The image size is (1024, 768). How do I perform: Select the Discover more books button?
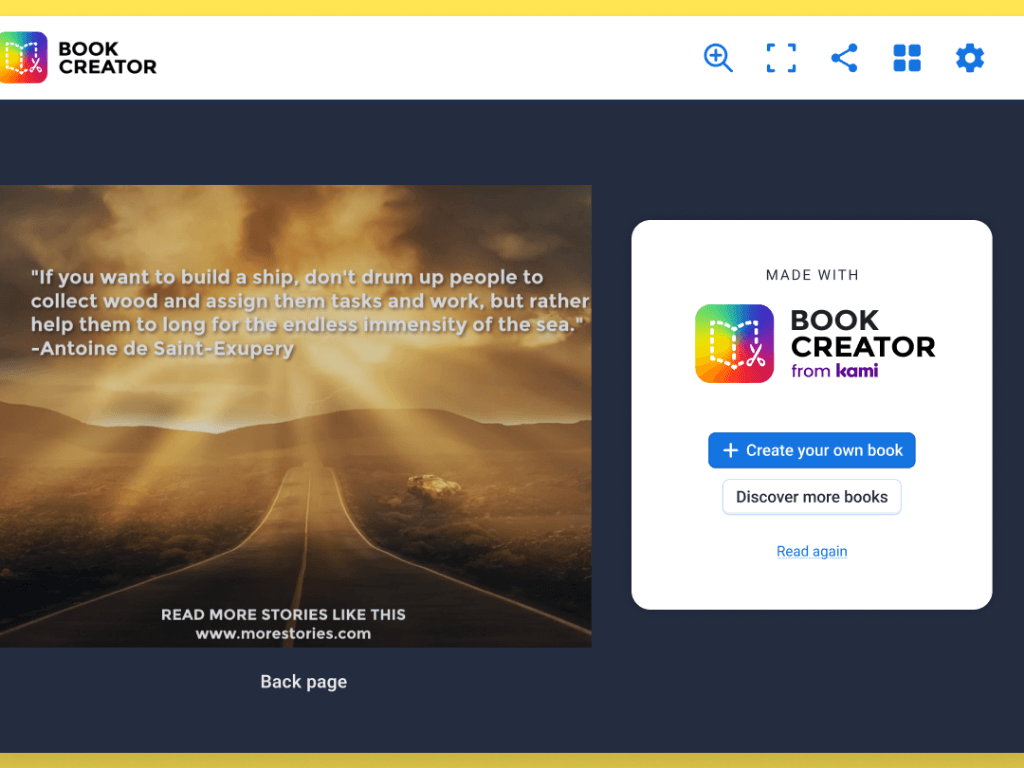pos(811,497)
